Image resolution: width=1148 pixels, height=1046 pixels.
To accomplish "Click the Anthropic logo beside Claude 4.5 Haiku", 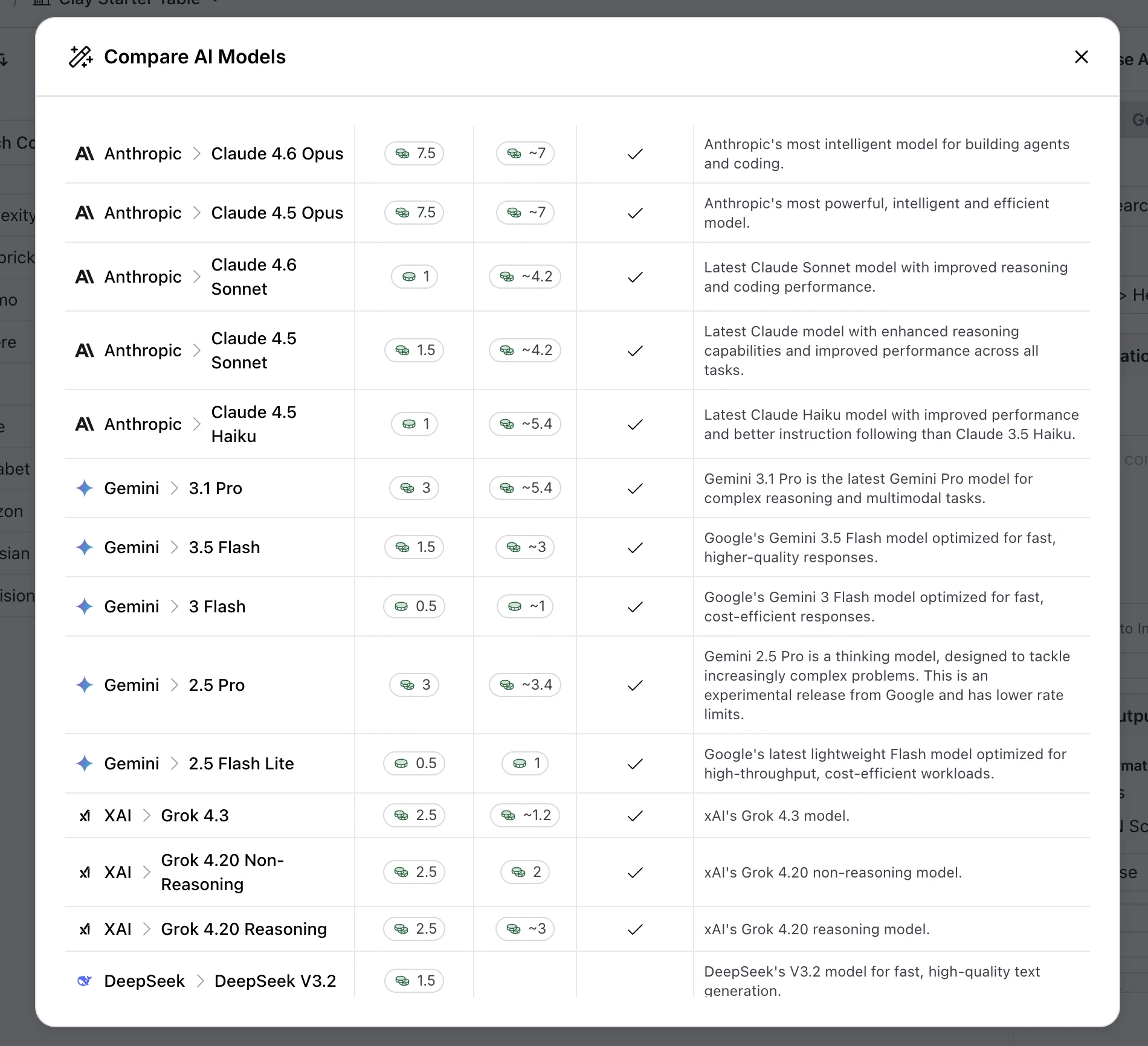I will pos(85,425).
